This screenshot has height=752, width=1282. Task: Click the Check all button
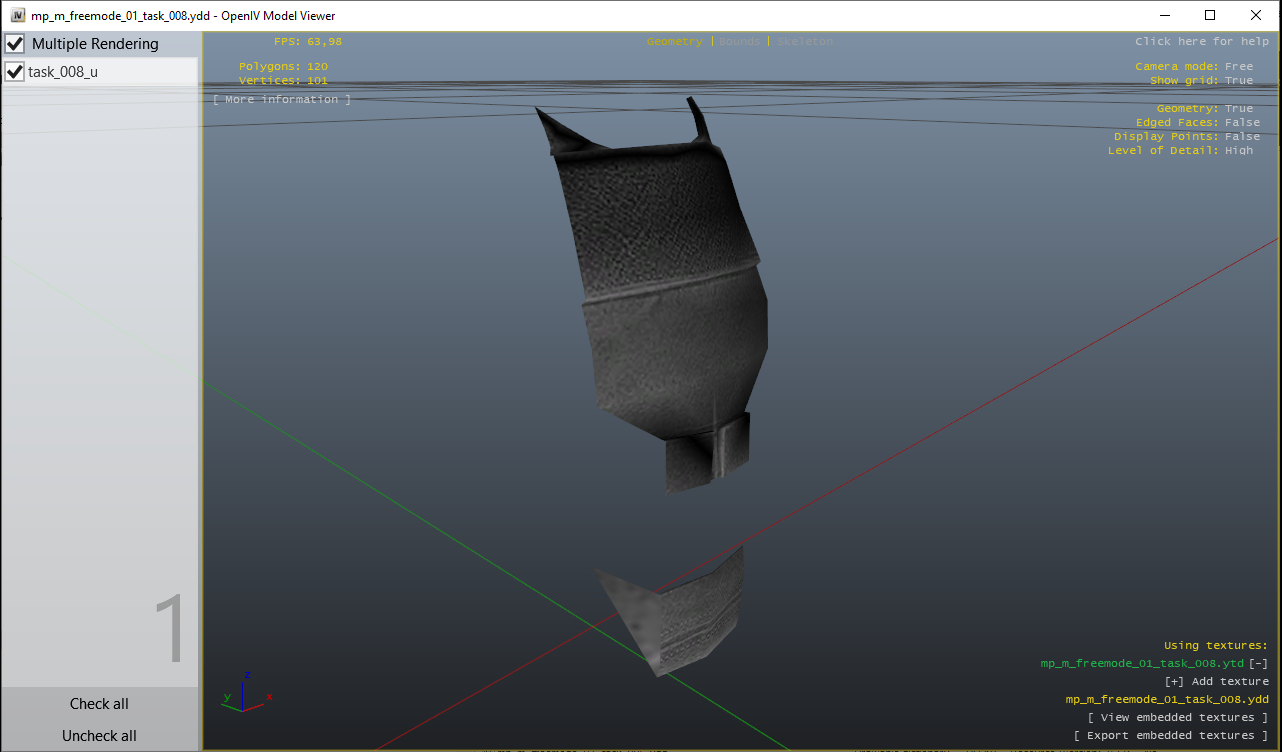pyautogui.click(x=99, y=703)
